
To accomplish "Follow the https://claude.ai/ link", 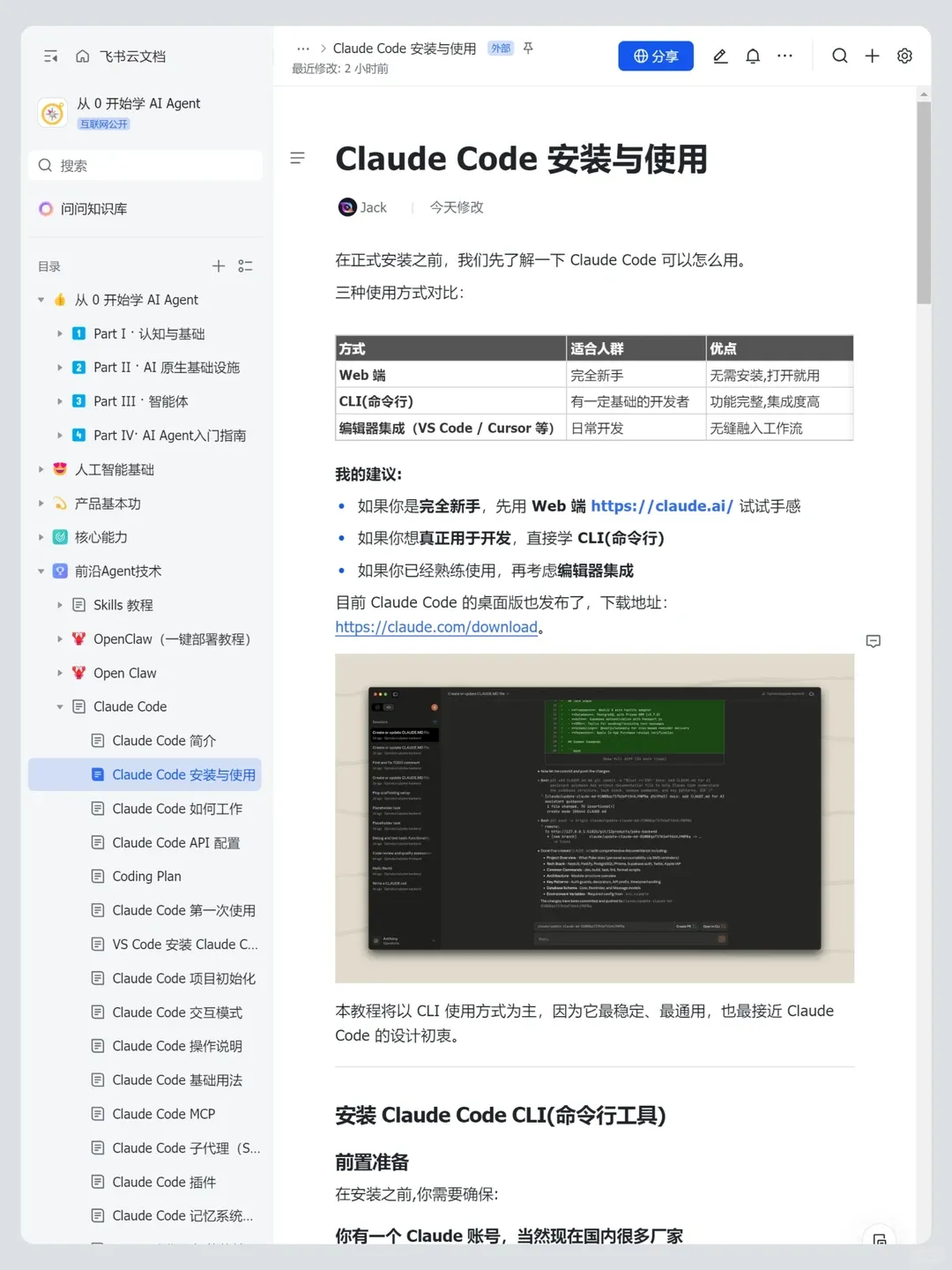I will (662, 506).
